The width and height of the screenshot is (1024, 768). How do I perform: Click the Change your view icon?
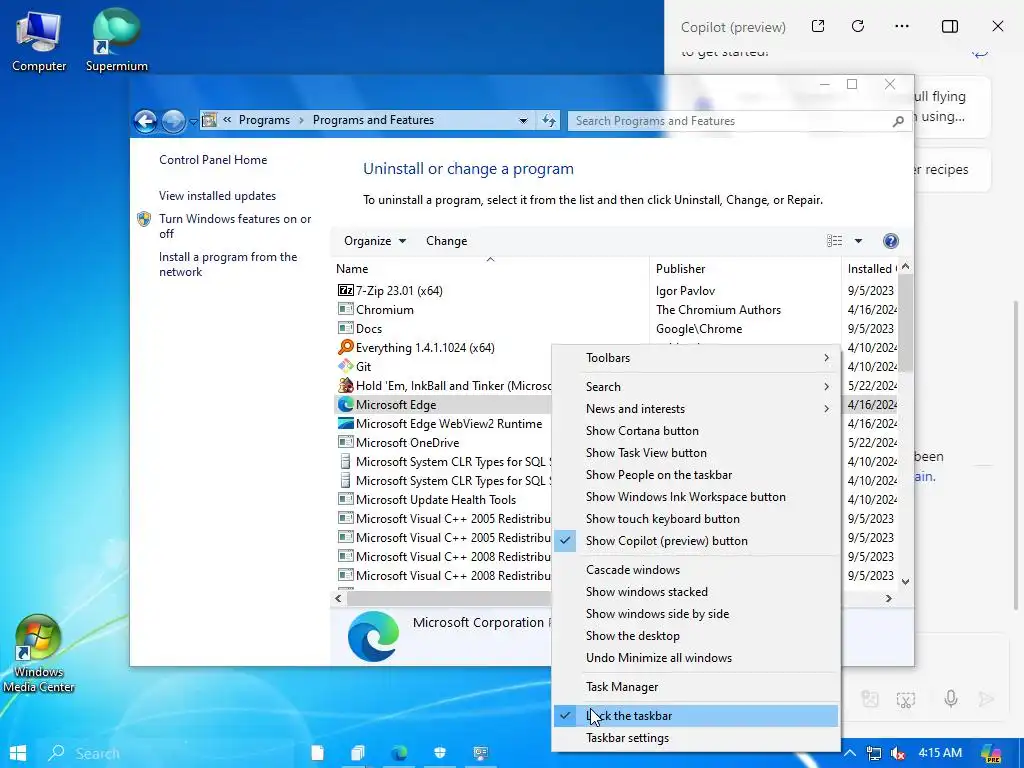835,241
